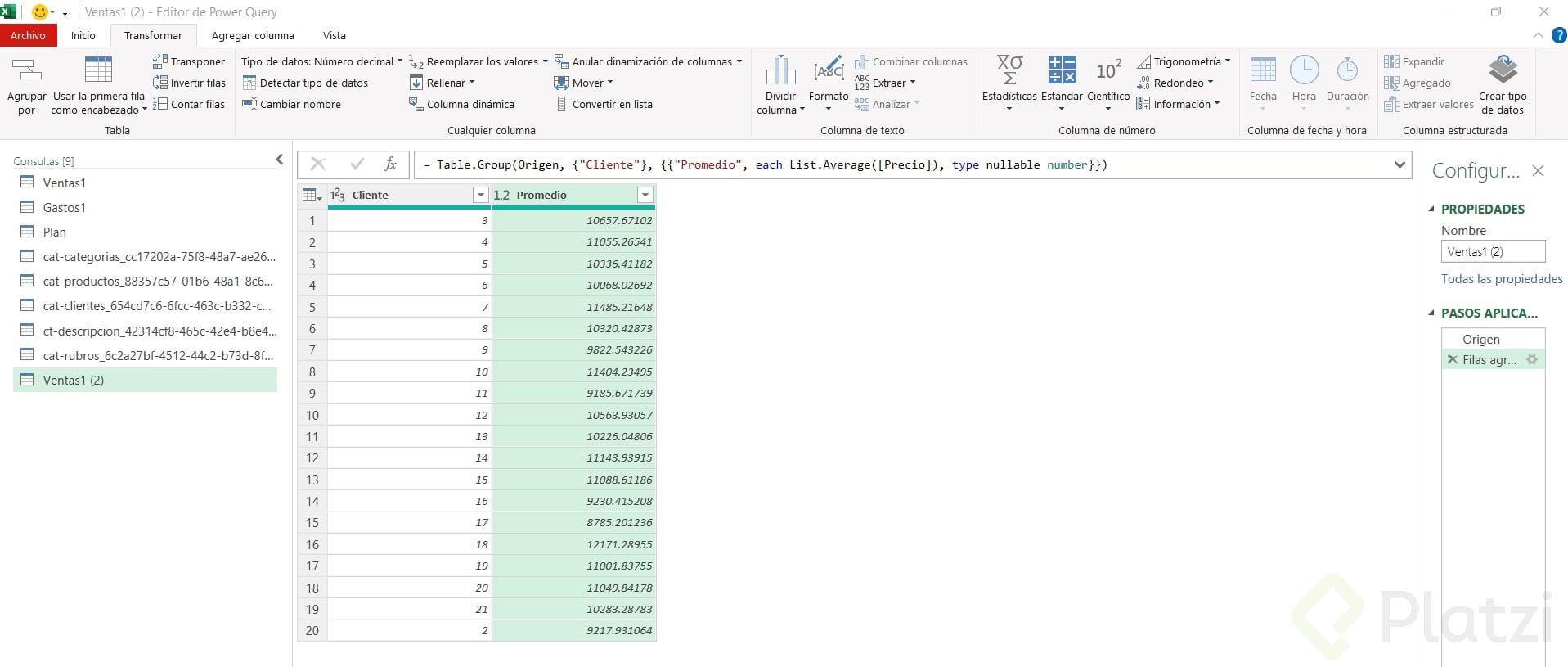
Task: Select Invertir filas in the ribbon
Action: pos(189,83)
